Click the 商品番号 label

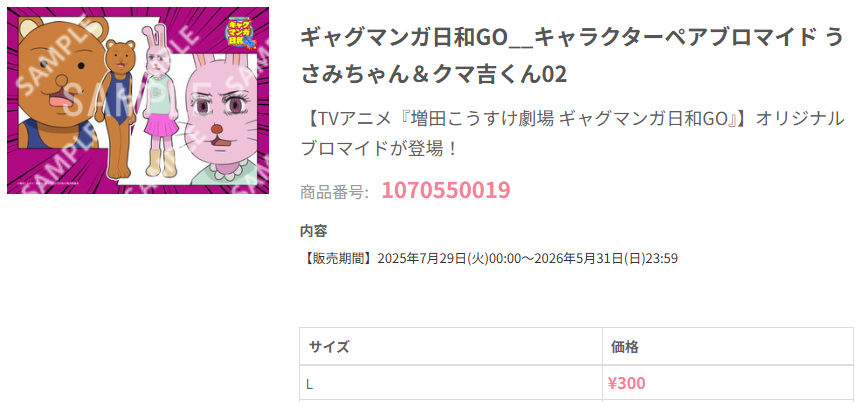(334, 192)
